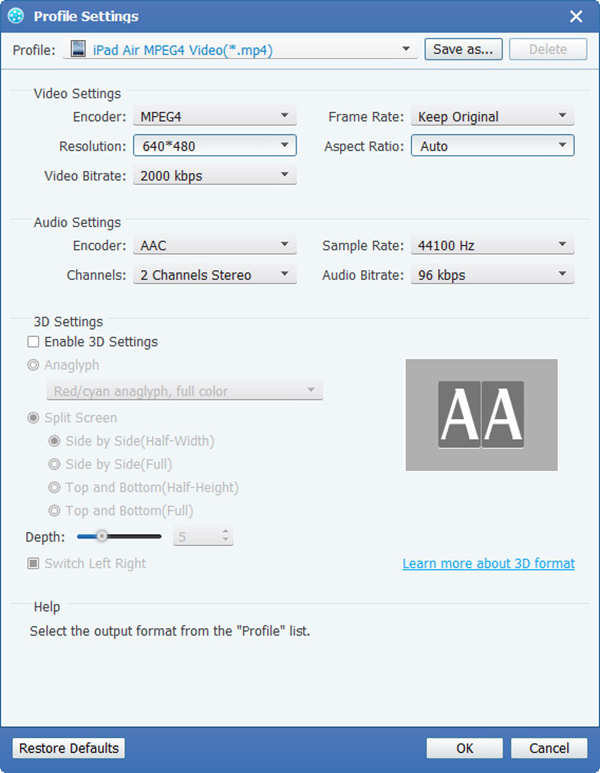Screen dimensions: 600x773
Task: Open the Resolution 640*480 dropdown
Action: pyautogui.click(x=284, y=146)
